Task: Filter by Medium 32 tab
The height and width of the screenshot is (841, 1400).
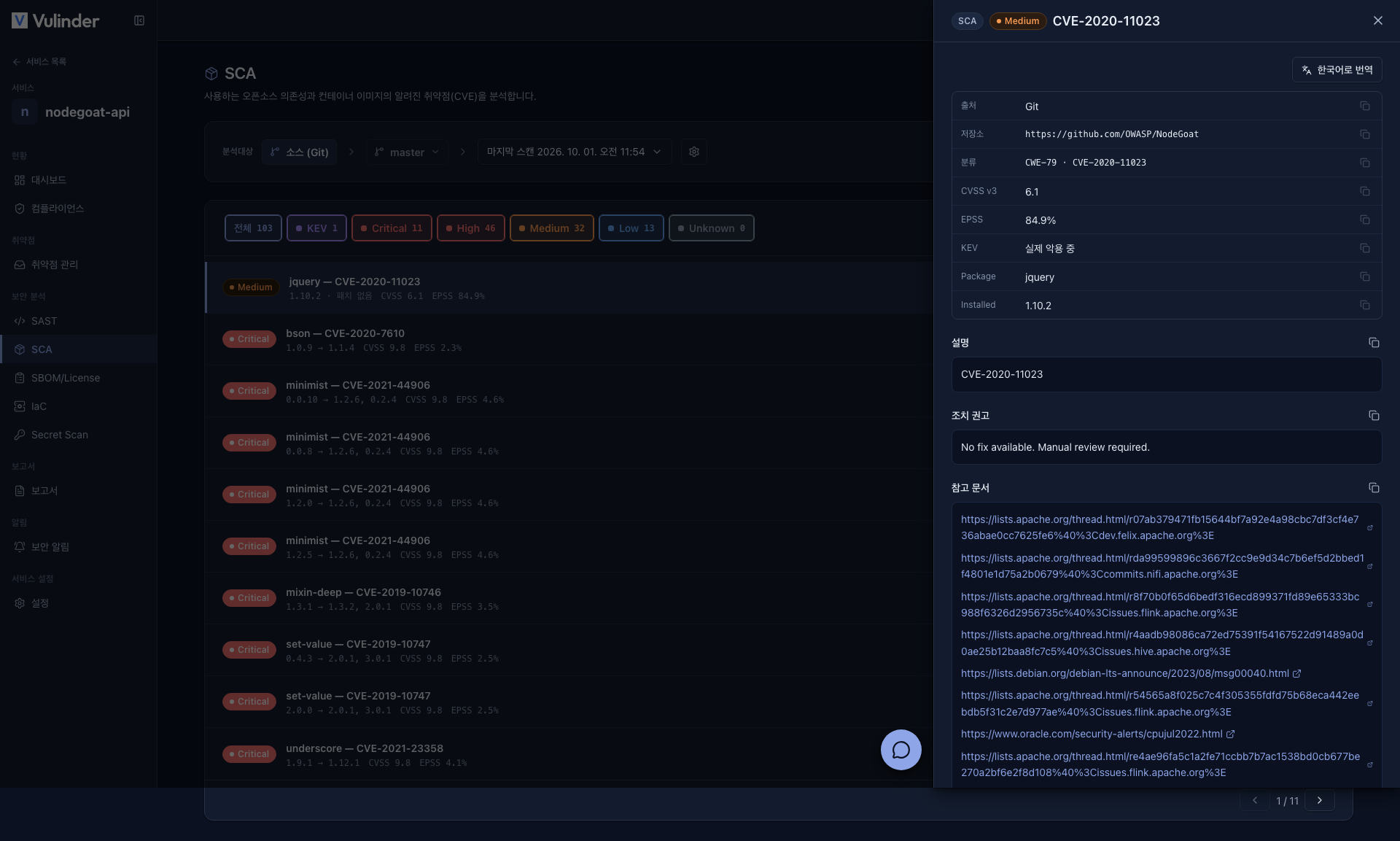Action: [x=551, y=228]
